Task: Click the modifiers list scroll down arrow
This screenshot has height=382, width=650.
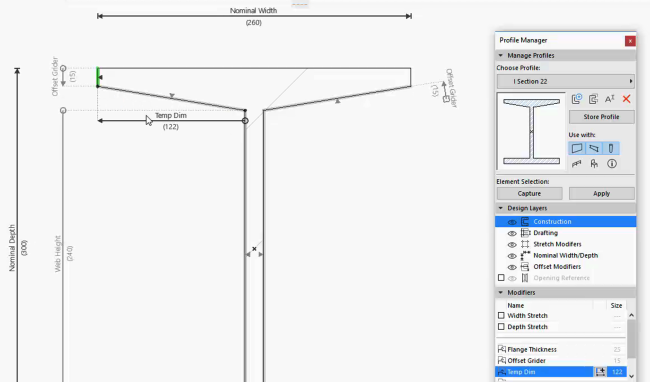Action: (x=631, y=376)
